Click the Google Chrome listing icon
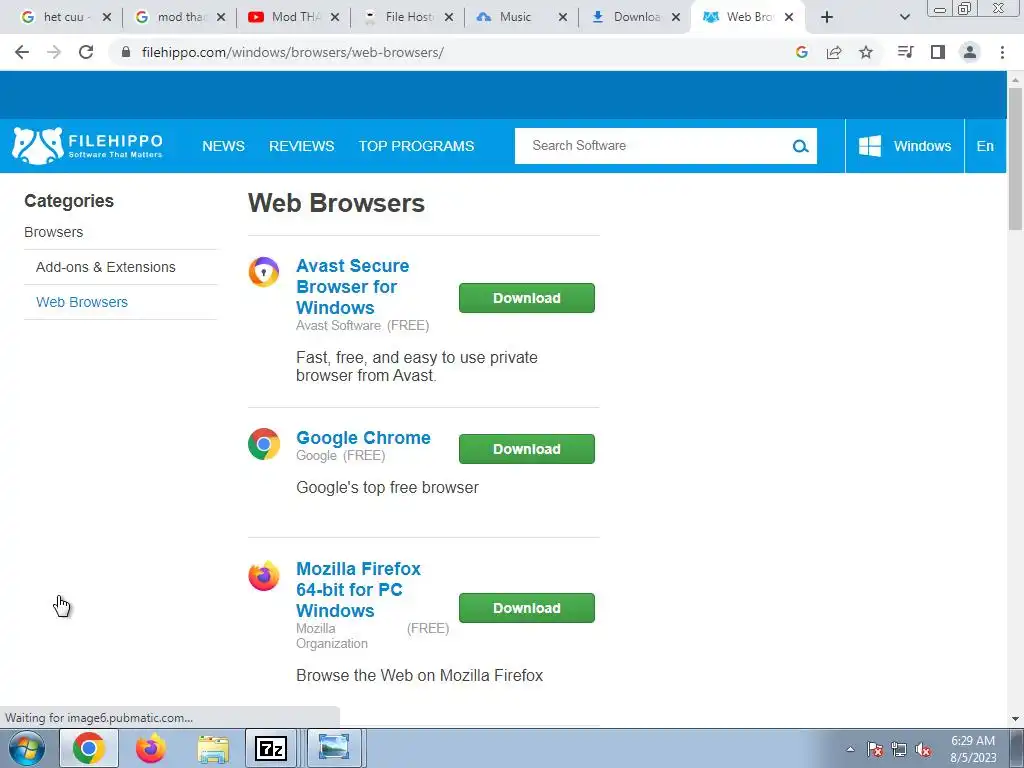 coord(264,444)
